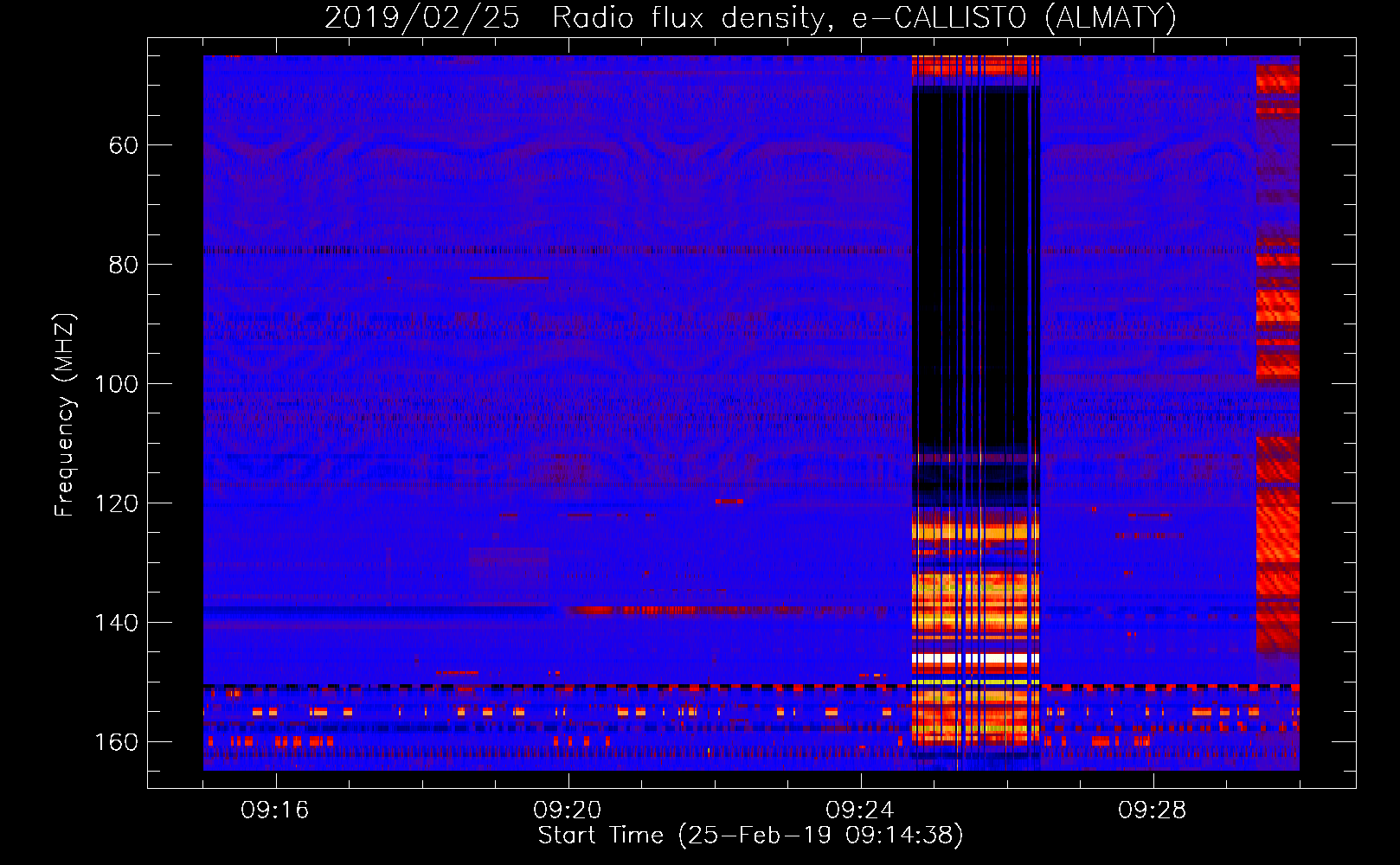Click the 160 frequency tick label
Image resolution: width=1400 pixels, height=865 pixels.
tap(117, 742)
